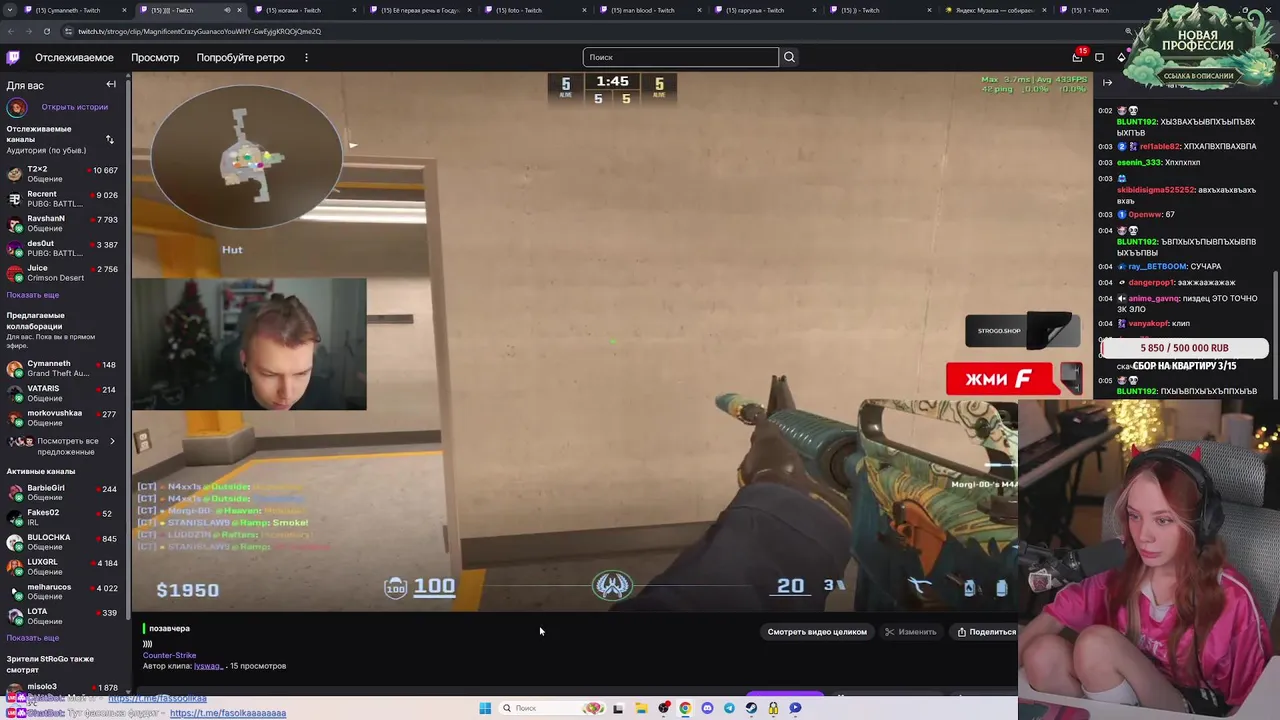
Task: Sort followed channels with arrows icon
Action: point(110,139)
